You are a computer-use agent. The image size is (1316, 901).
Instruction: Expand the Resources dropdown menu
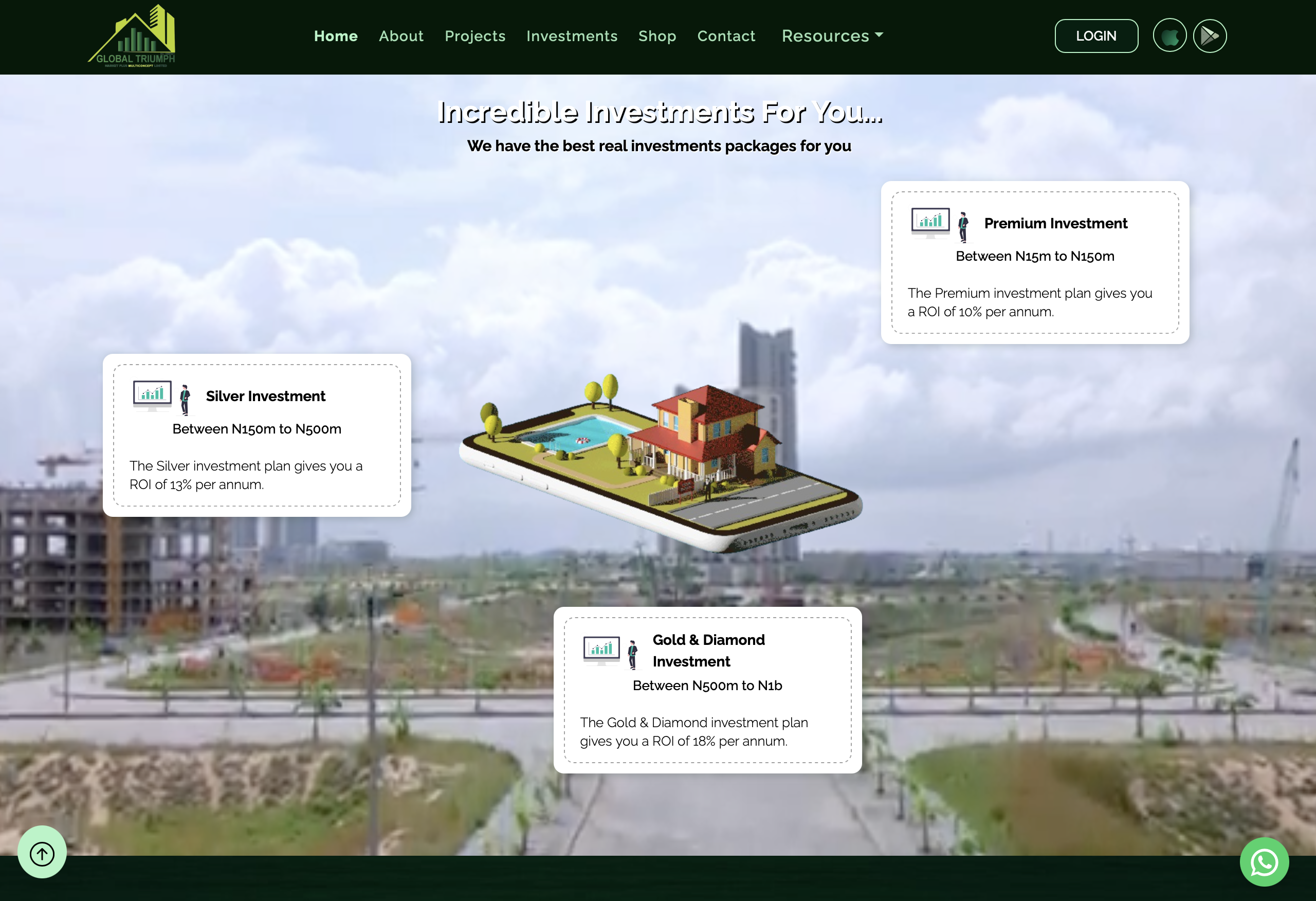825,35
